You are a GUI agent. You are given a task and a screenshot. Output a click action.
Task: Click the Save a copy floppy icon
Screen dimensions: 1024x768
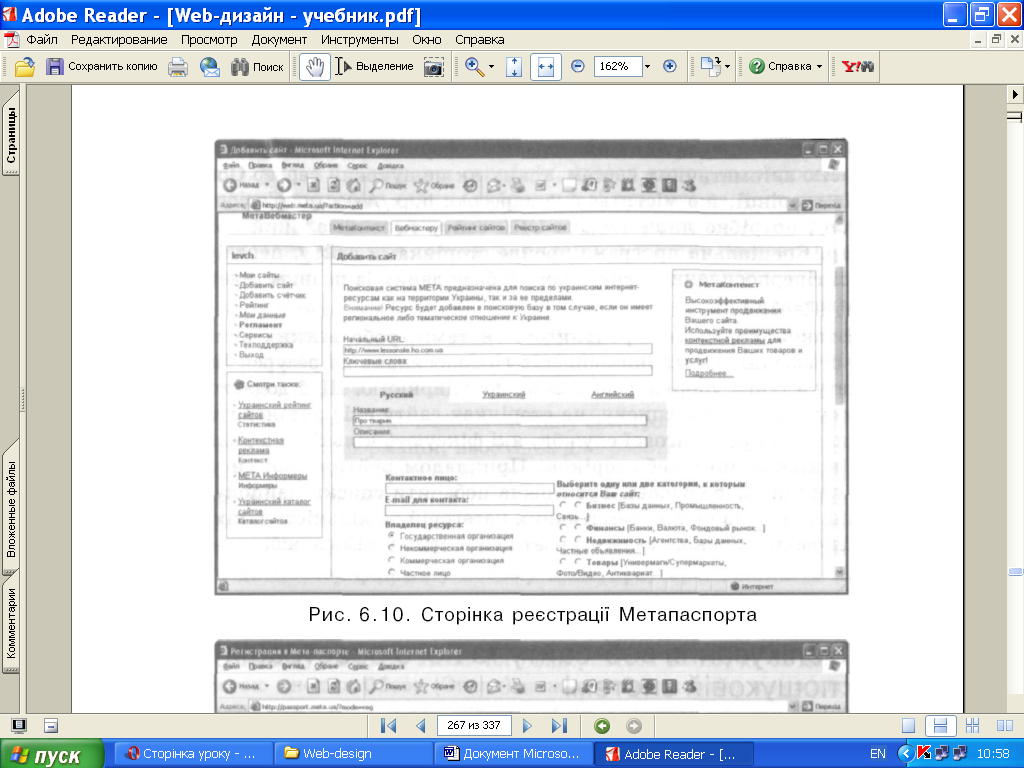coord(55,67)
